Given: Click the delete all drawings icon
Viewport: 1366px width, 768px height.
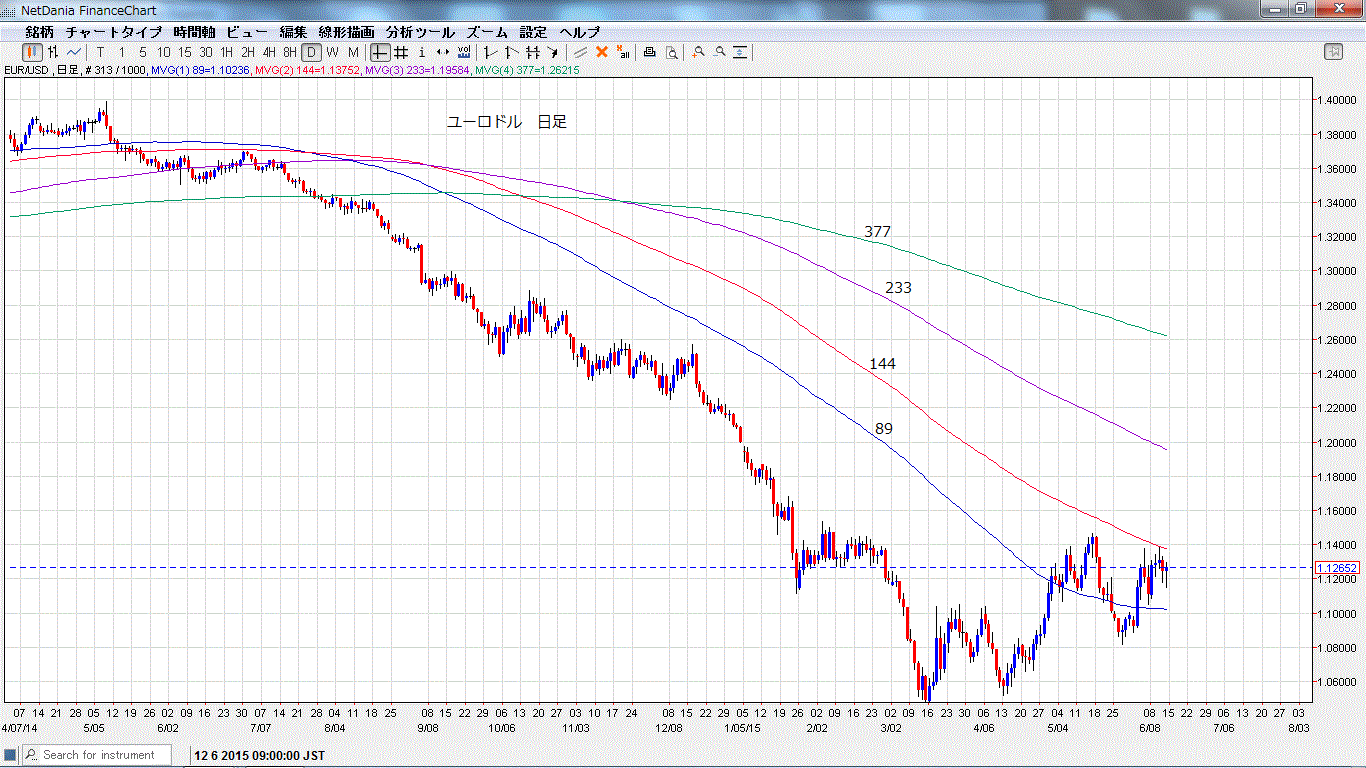Looking at the screenshot, I should pos(623,52).
